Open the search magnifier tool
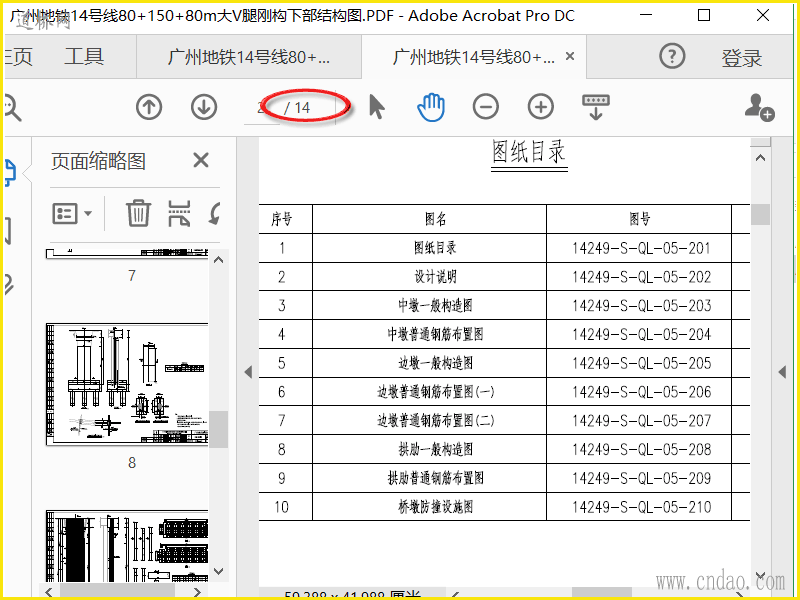800x600 pixels. pyautogui.click(x=11, y=108)
